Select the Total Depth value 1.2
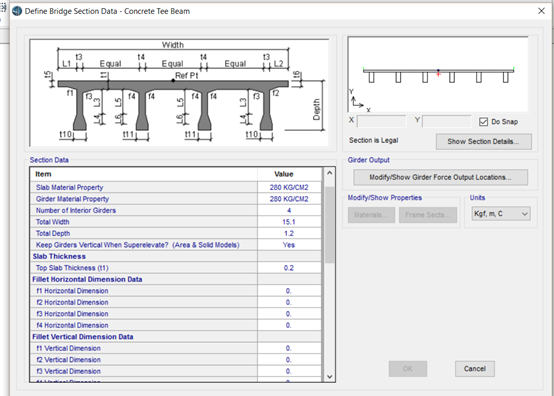 pos(289,234)
